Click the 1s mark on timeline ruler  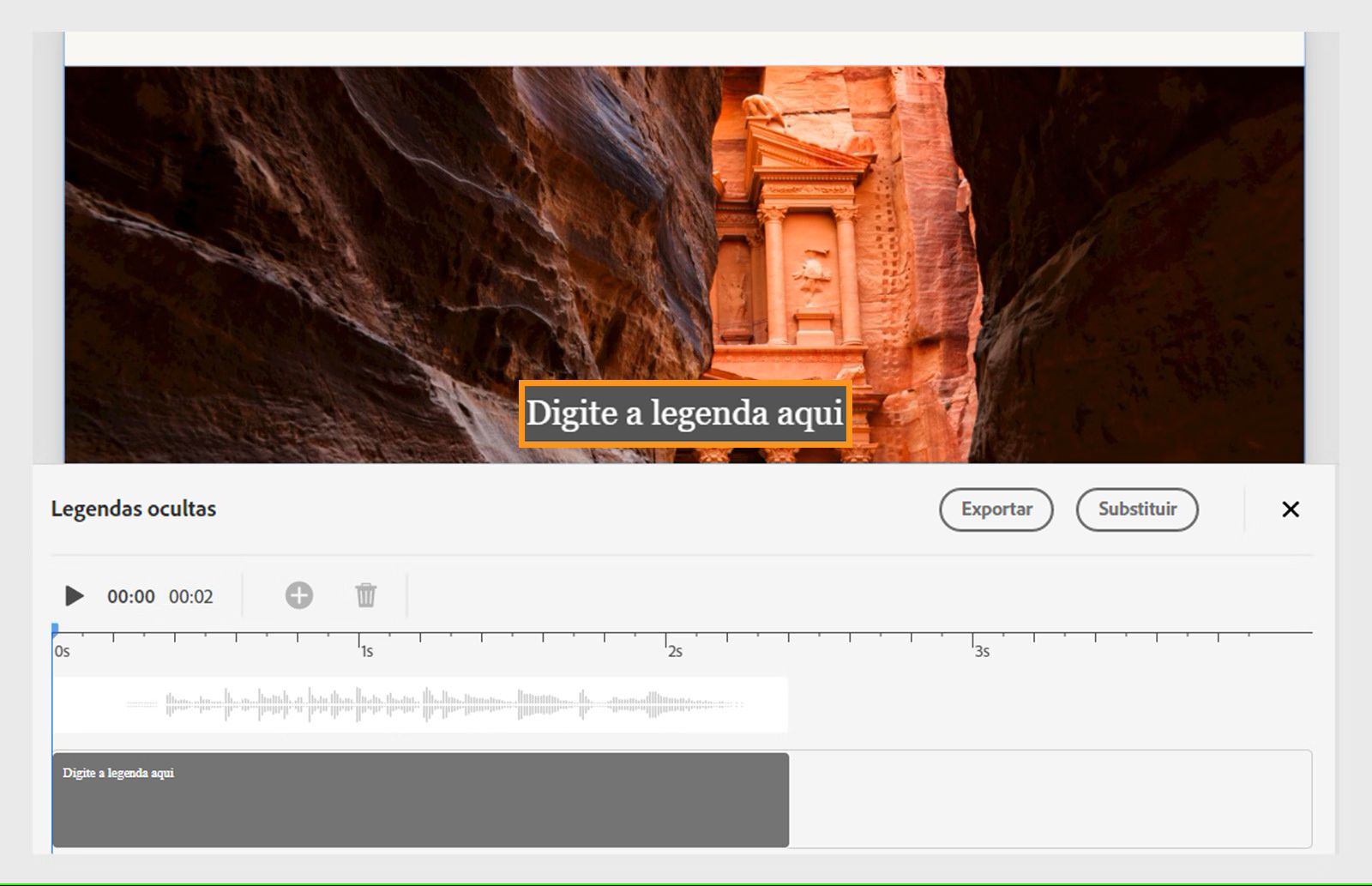coord(366,651)
